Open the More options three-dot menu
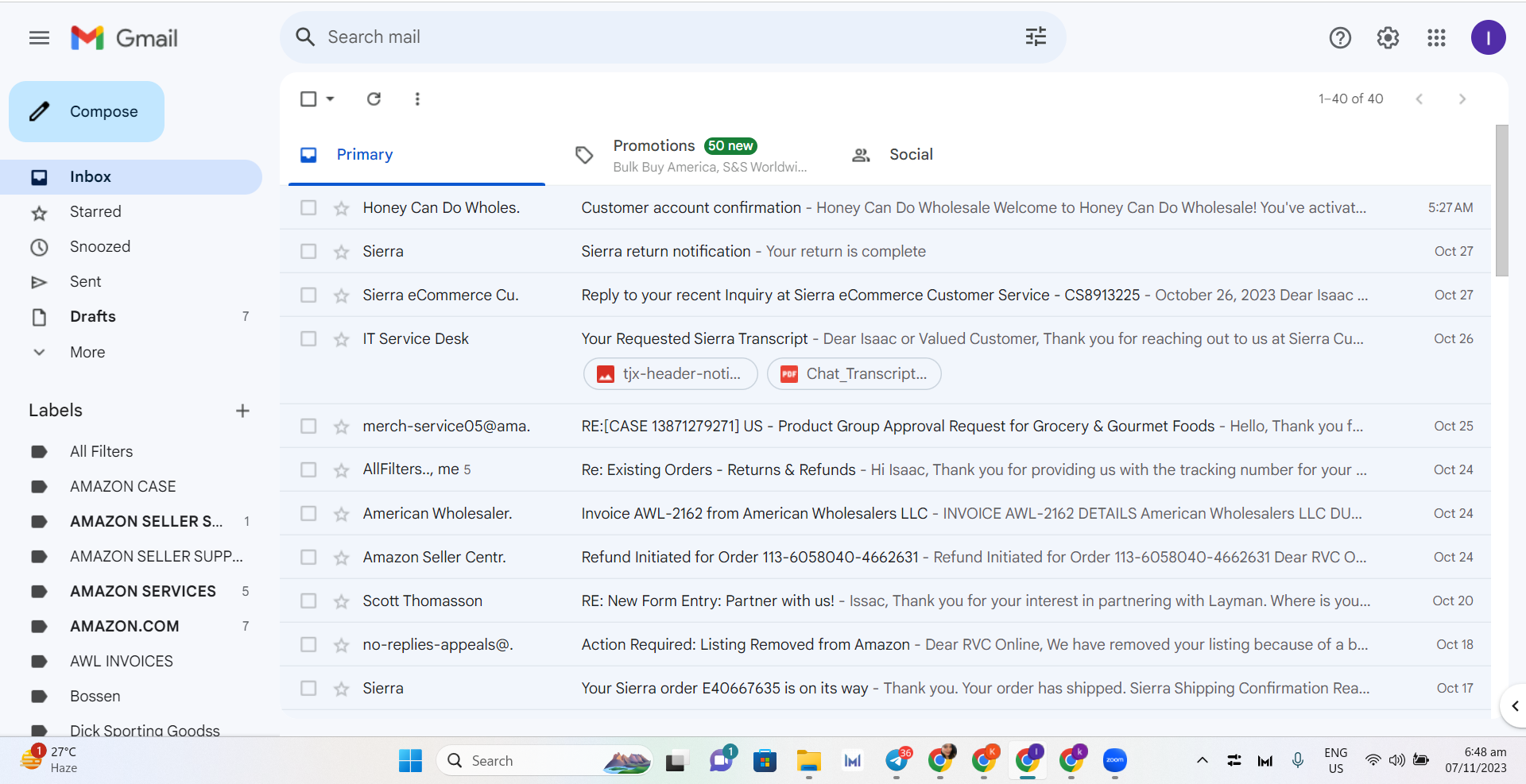This screenshot has width=1526, height=784. click(417, 98)
